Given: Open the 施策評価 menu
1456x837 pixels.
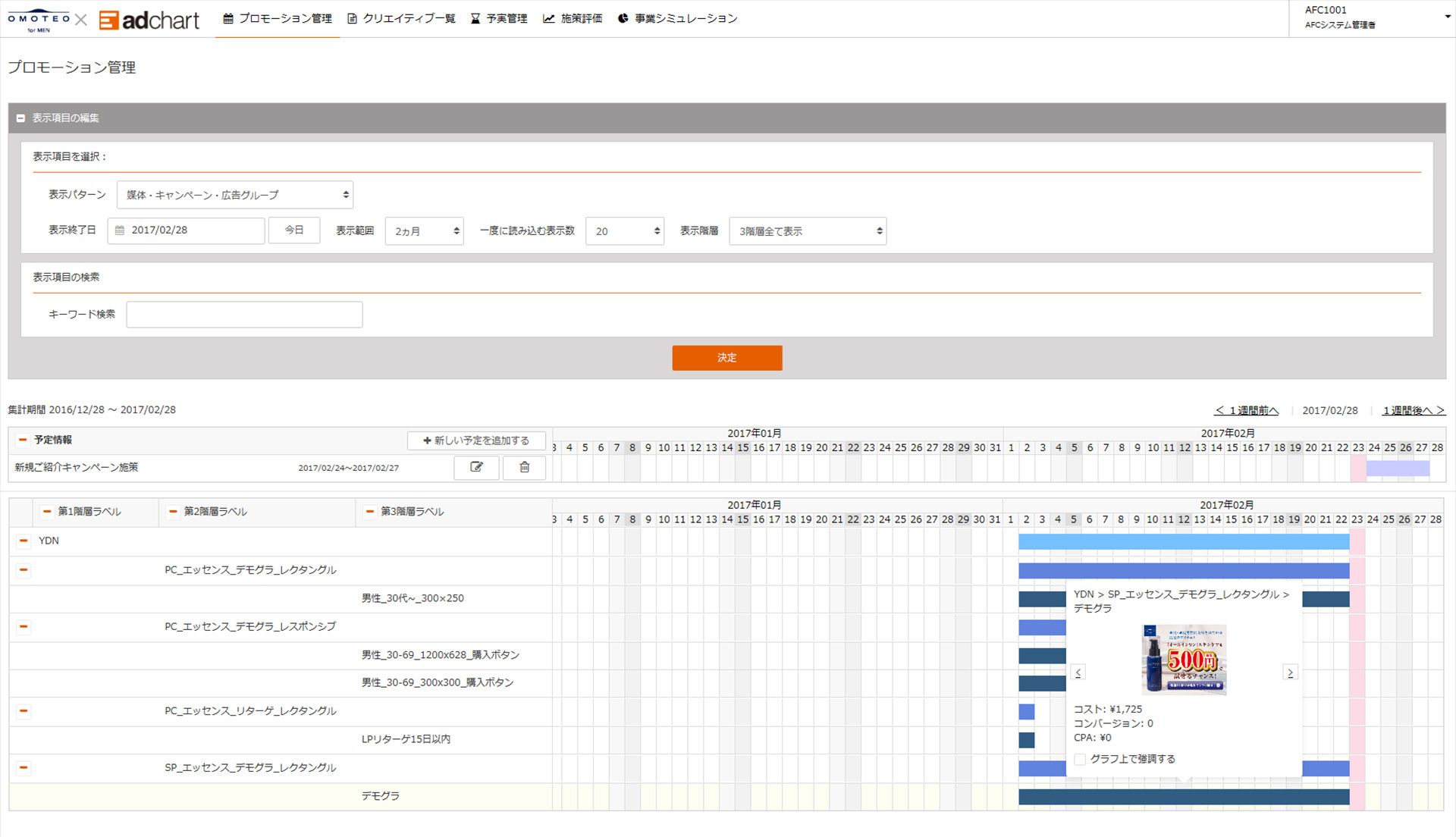Looking at the screenshot, I should point(573,18).
